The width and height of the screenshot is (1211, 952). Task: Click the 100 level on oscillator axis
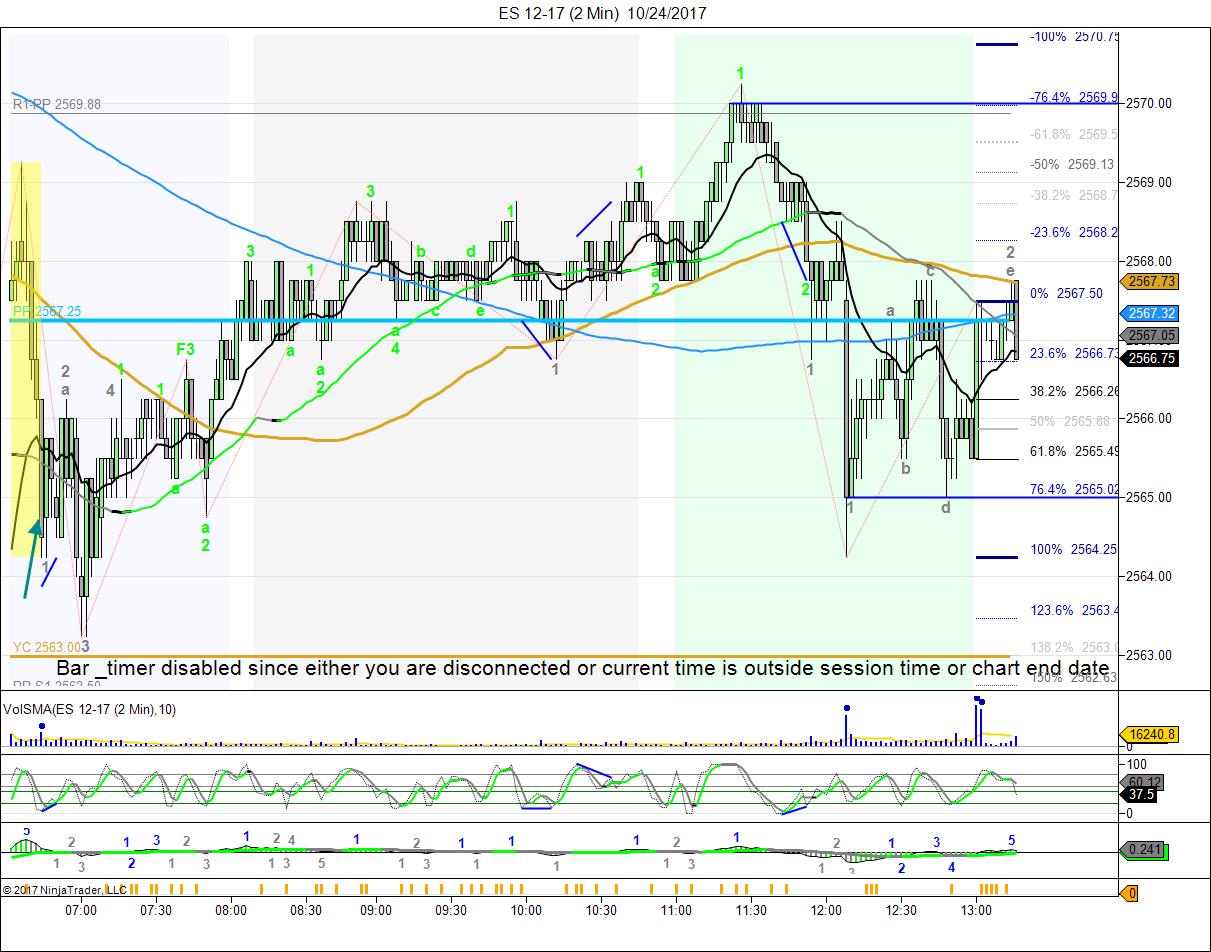pos(1139,763)
